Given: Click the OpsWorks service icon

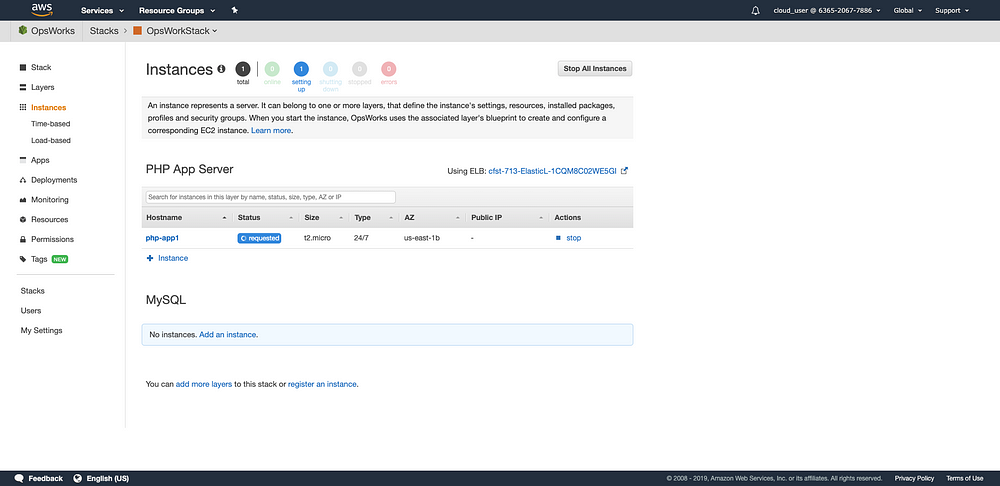Looking at the screenshot, I should (23, 31).
